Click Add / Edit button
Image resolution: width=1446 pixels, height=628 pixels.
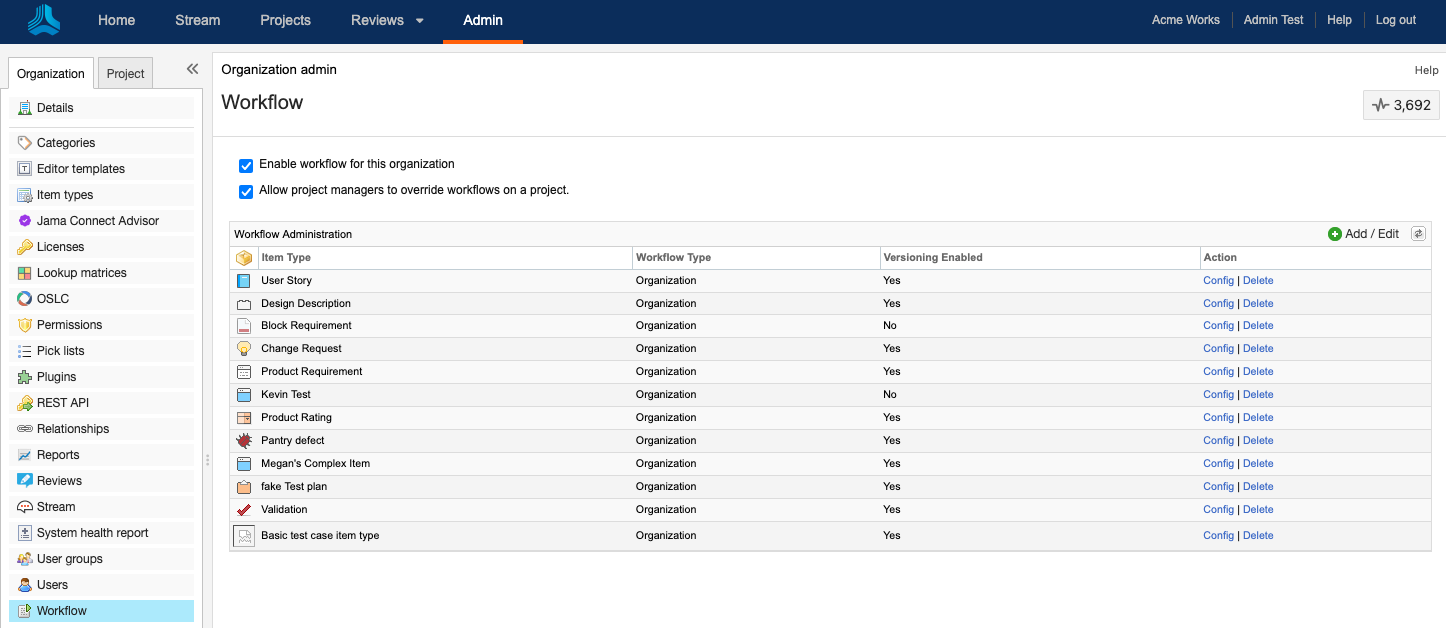point(1363,234)
